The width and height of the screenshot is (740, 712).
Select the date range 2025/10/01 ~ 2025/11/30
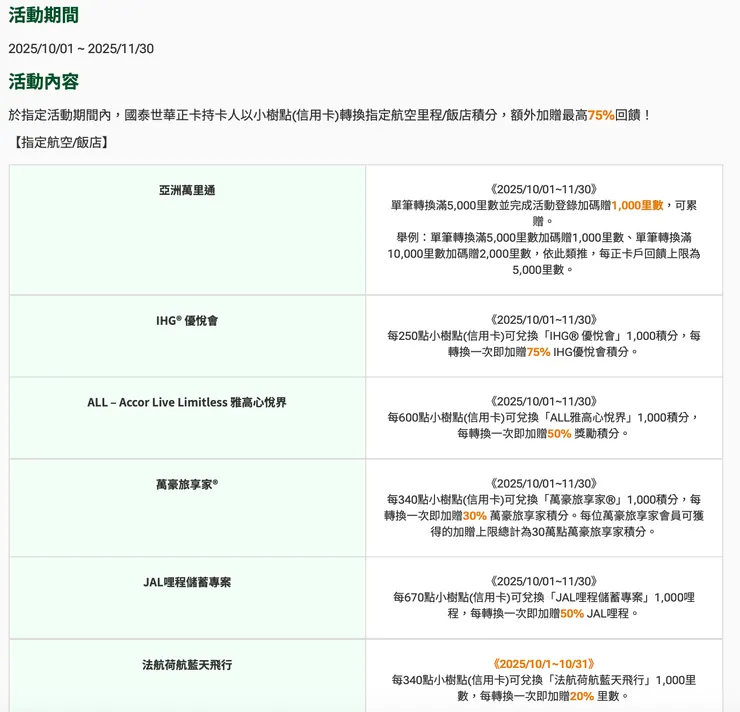coord(81,49)
